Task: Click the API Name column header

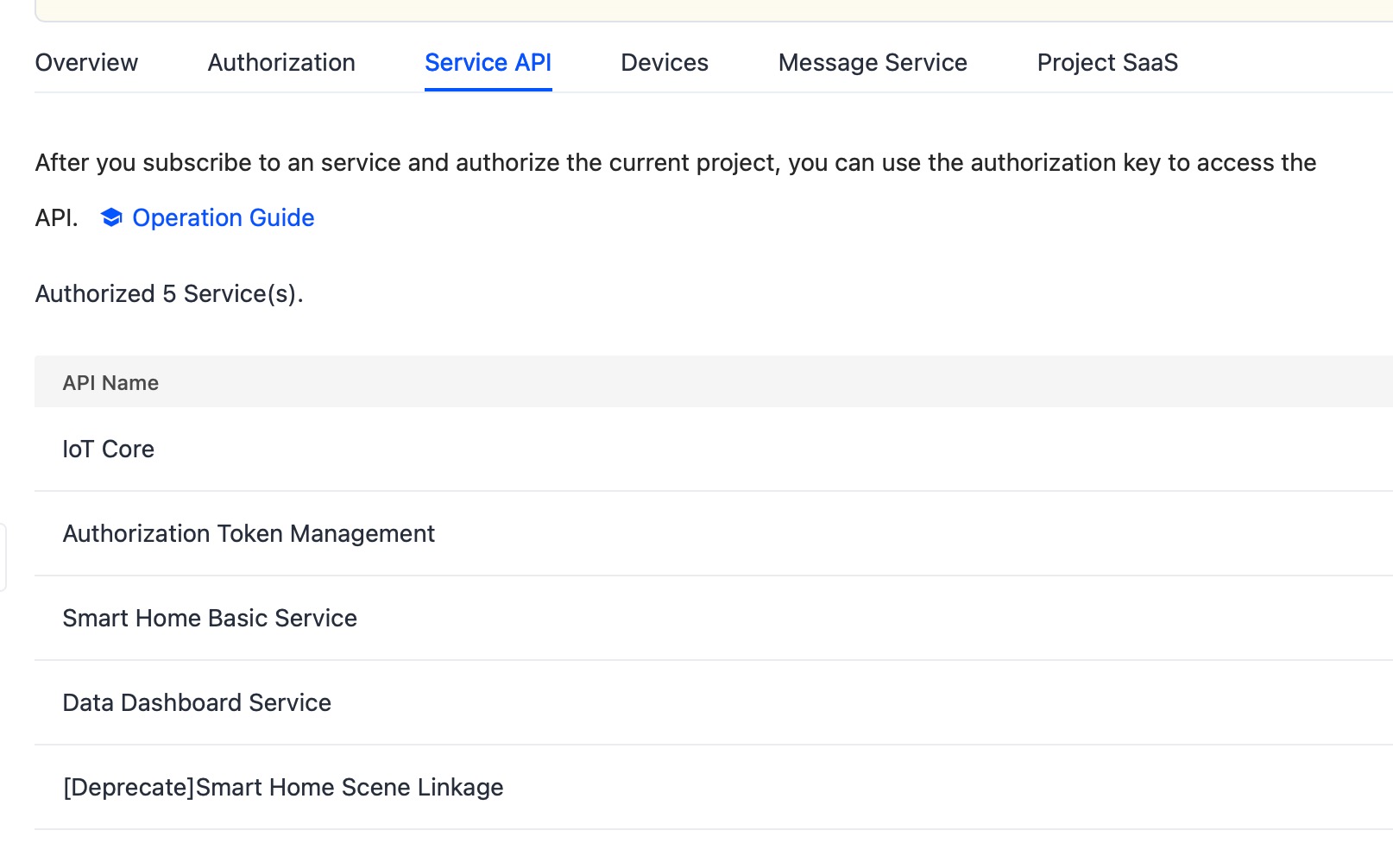Action: click(x=110, y=383)
